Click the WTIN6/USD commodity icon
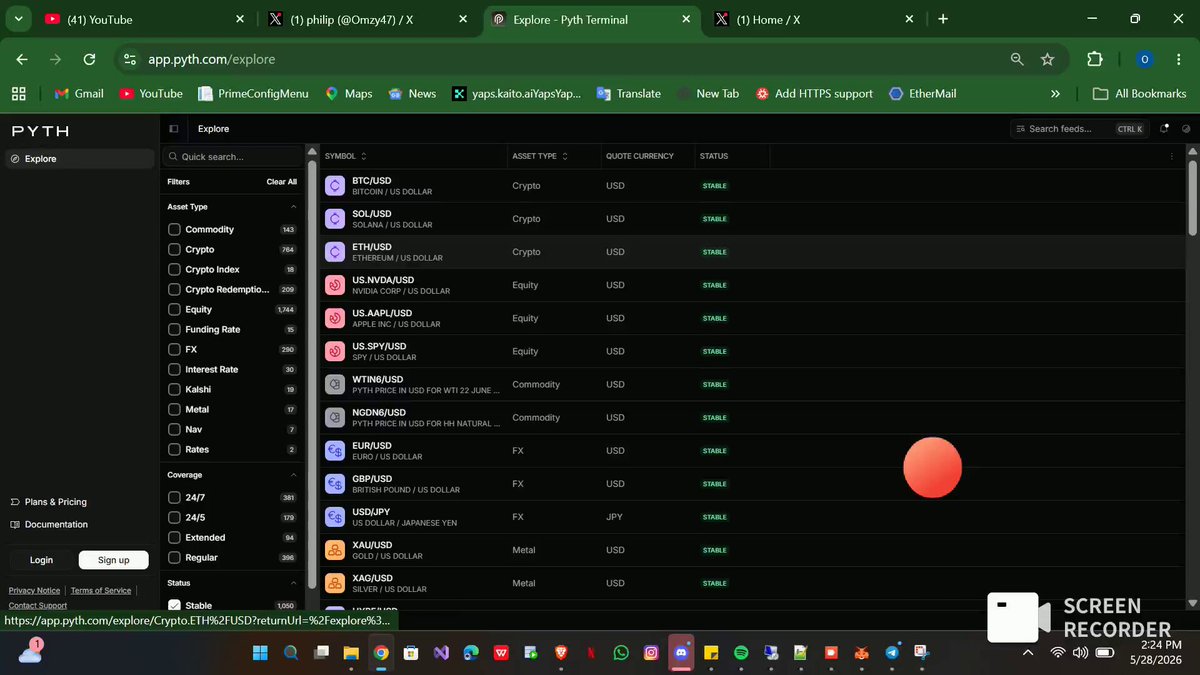Image resolution: width=1200 pixels, height=675 pixels. pos(335,384)
